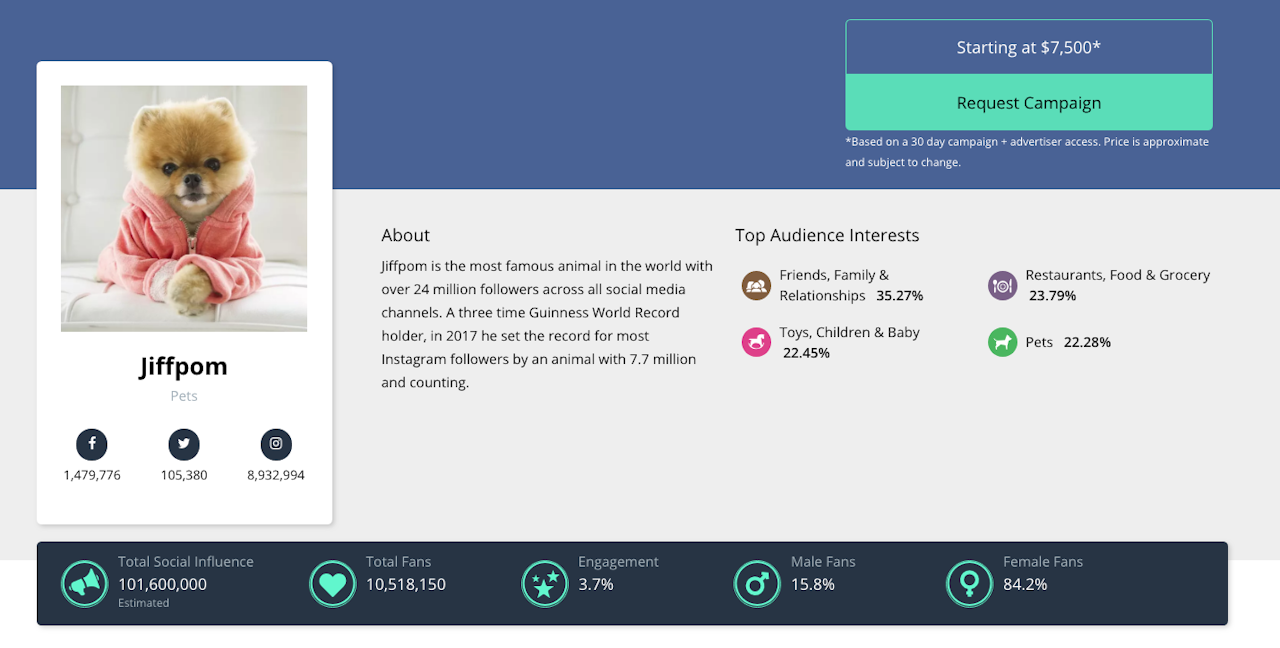Open Jiffpom's profile photo

click(x=184, y=208)
